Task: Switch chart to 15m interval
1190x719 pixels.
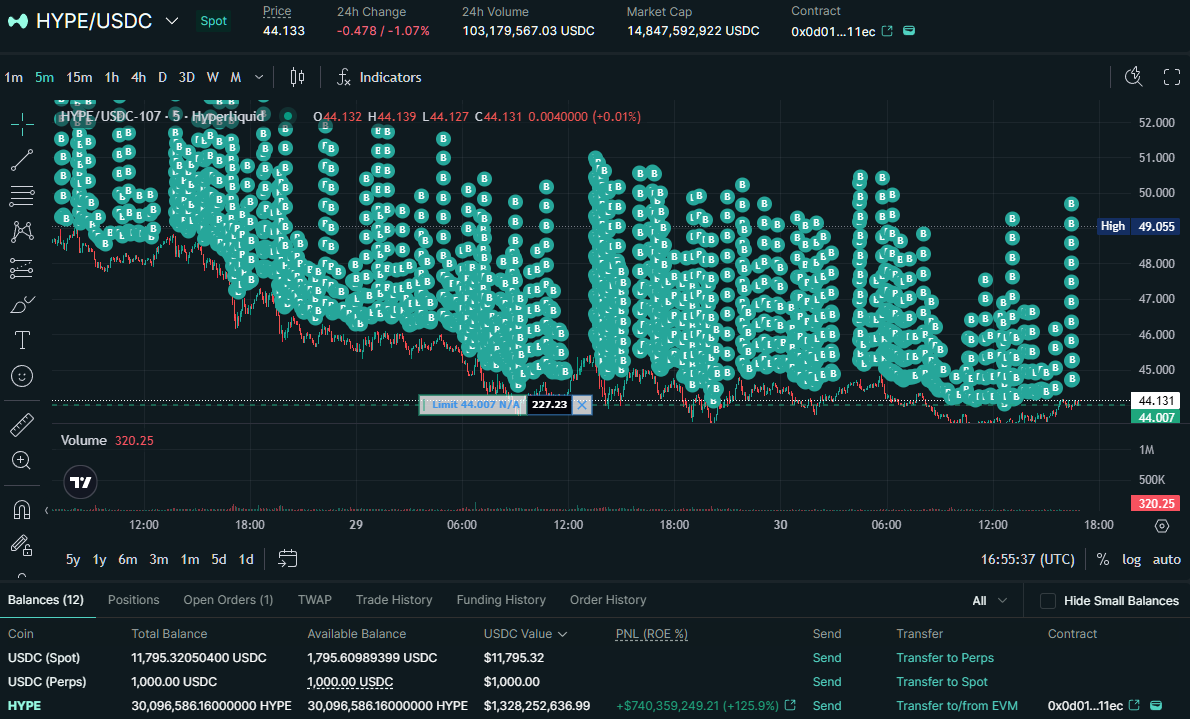Action: pos(79,77)
